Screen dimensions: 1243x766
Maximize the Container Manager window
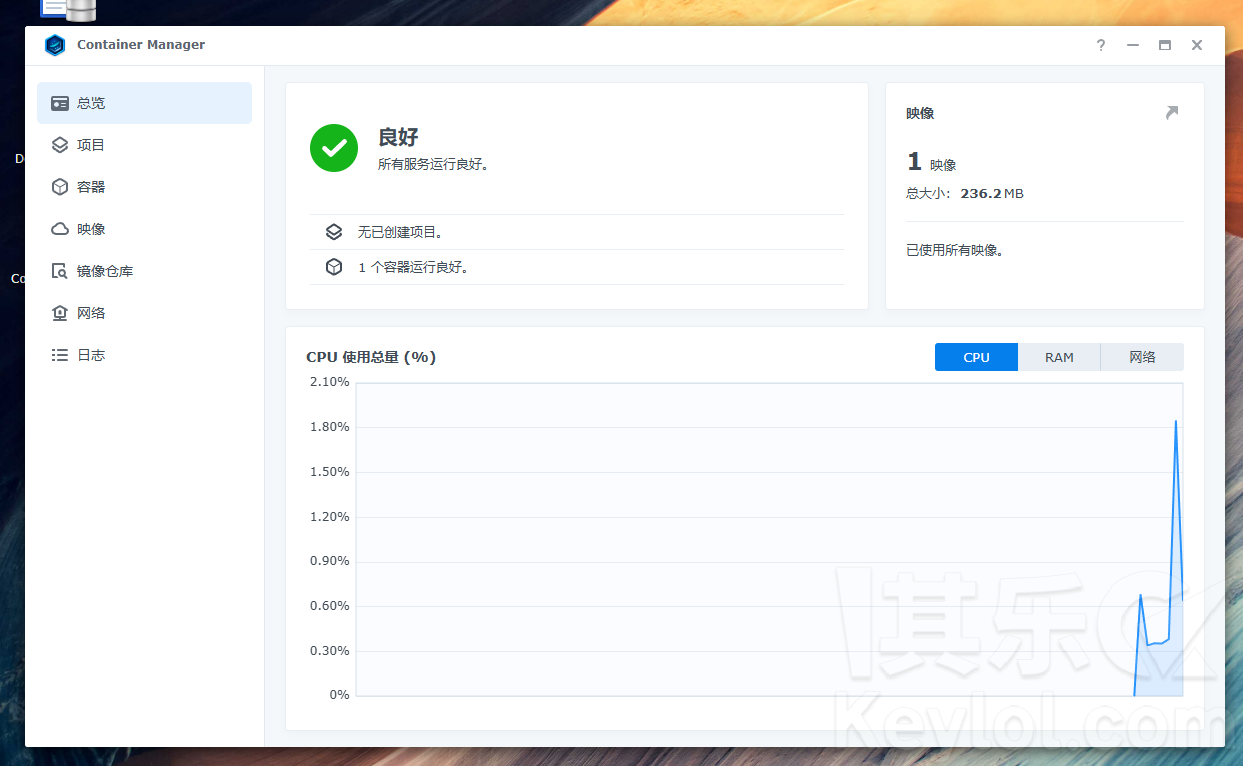click(1164, 45)
